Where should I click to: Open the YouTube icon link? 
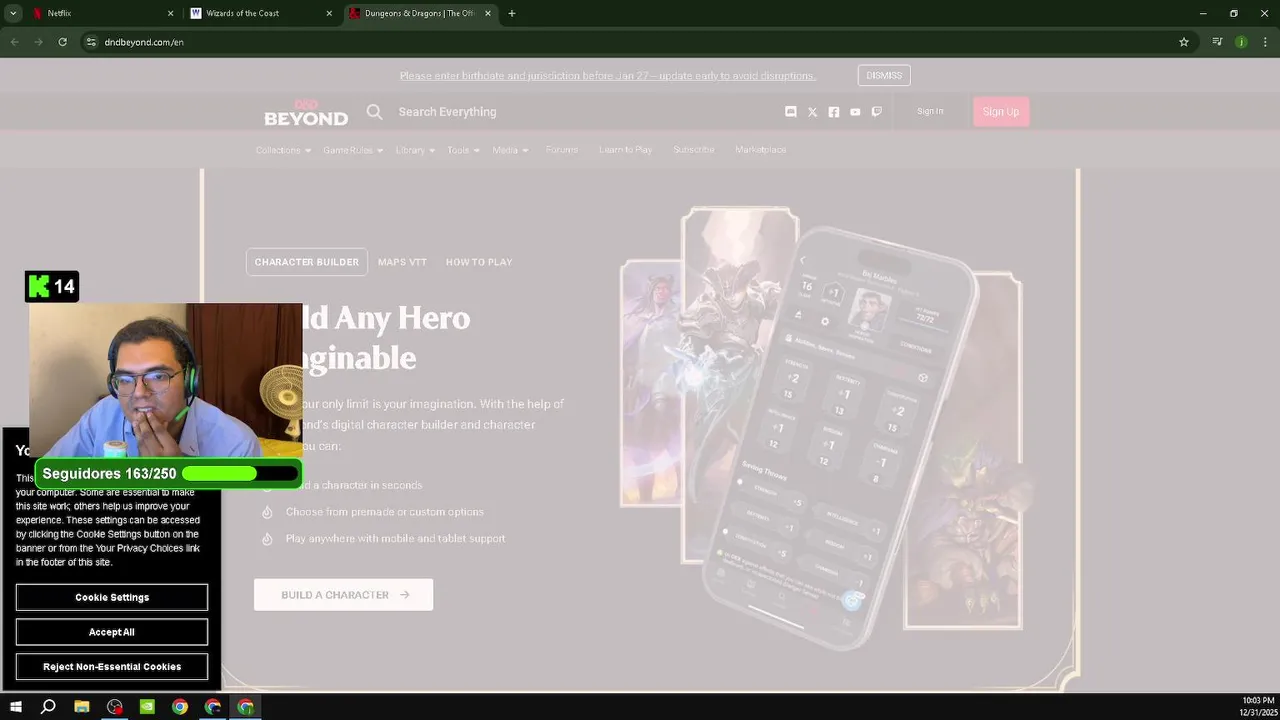[x=855, y=112]
